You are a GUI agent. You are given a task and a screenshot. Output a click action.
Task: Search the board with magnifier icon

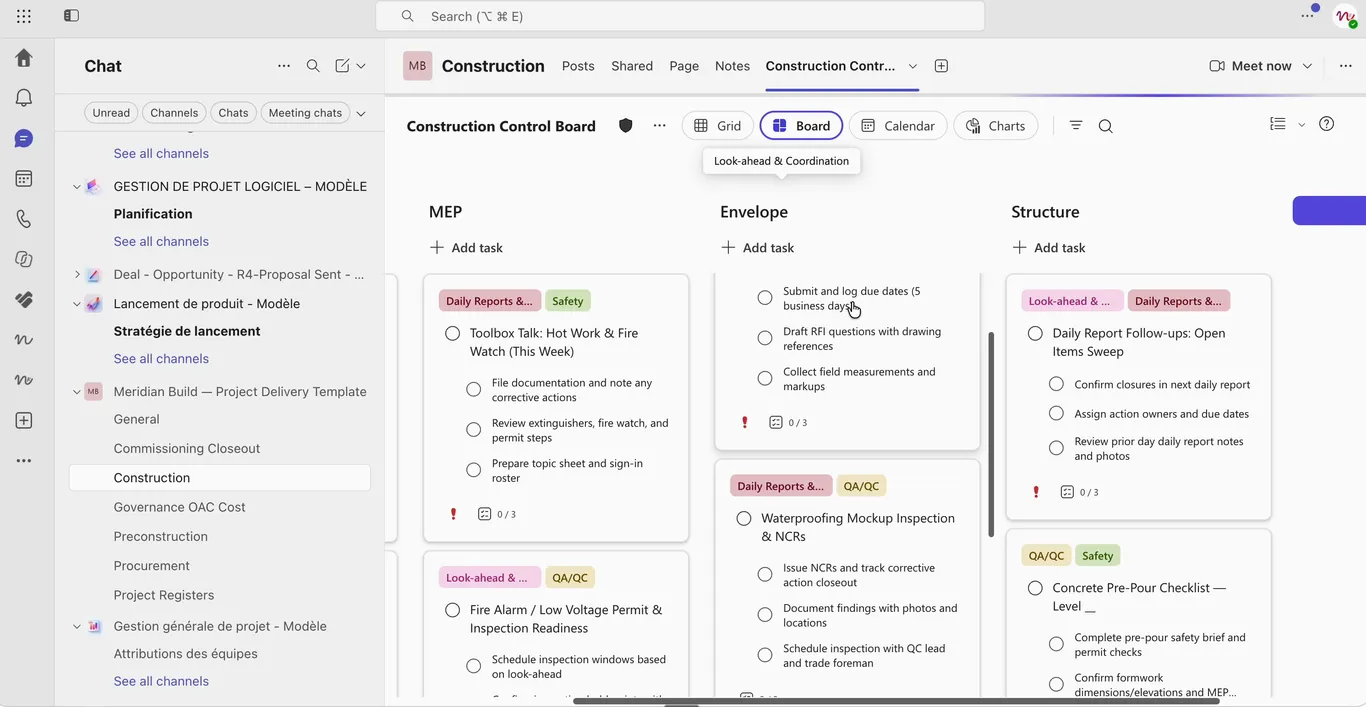point(1105,126)
